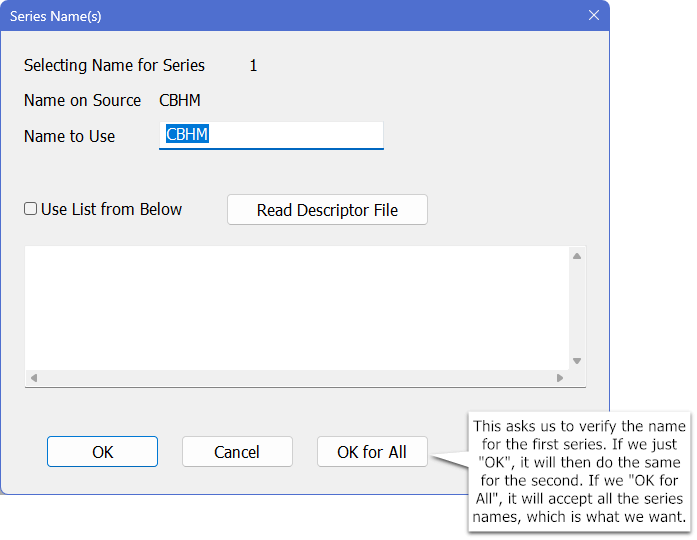Viewport: 697px width, 540px height.
Task: Click the list box scroll down arrow
Action: coord(576,361)
